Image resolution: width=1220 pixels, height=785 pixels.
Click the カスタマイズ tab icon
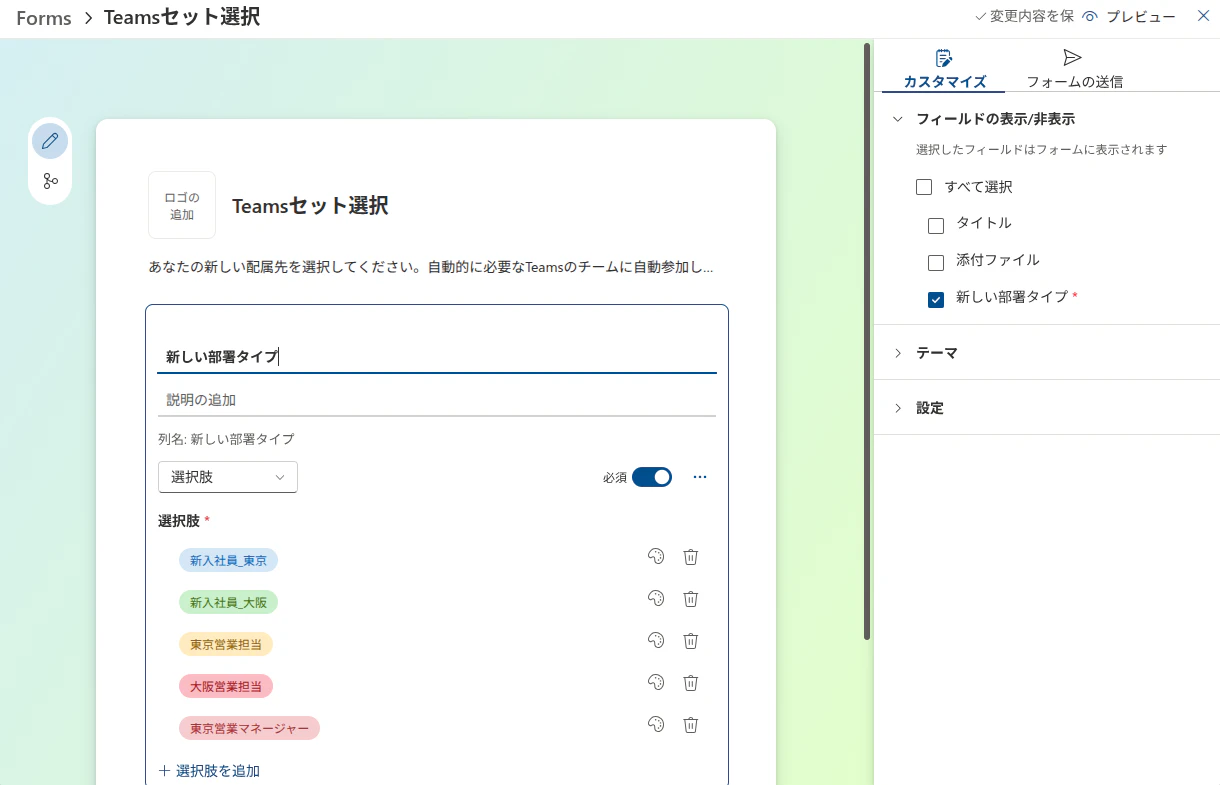pyautogui.click(x=944, y=58)
